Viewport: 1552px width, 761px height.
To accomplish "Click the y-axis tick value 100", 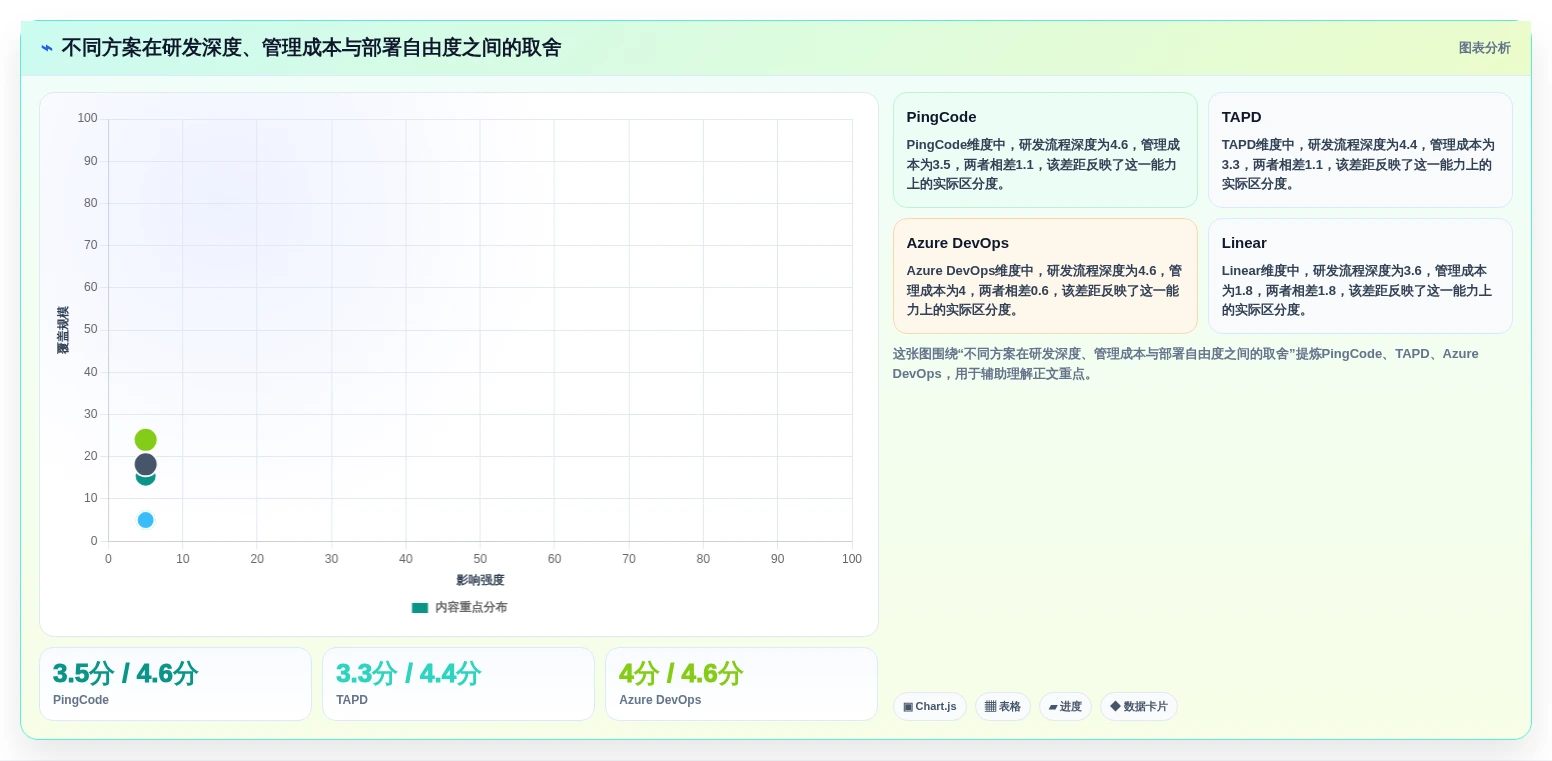I will coord(88,118).
